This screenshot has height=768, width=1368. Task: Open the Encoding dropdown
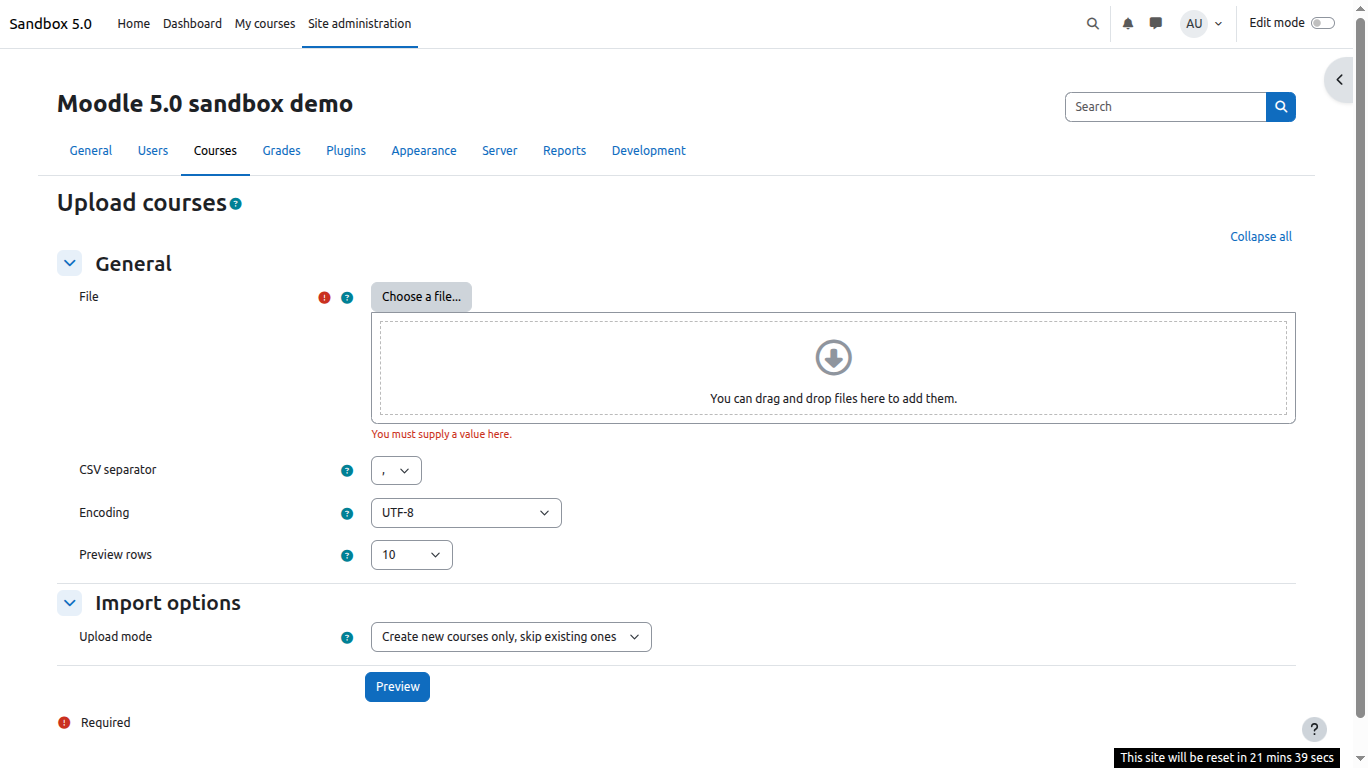pyautogui.click(x=466, y=512)
